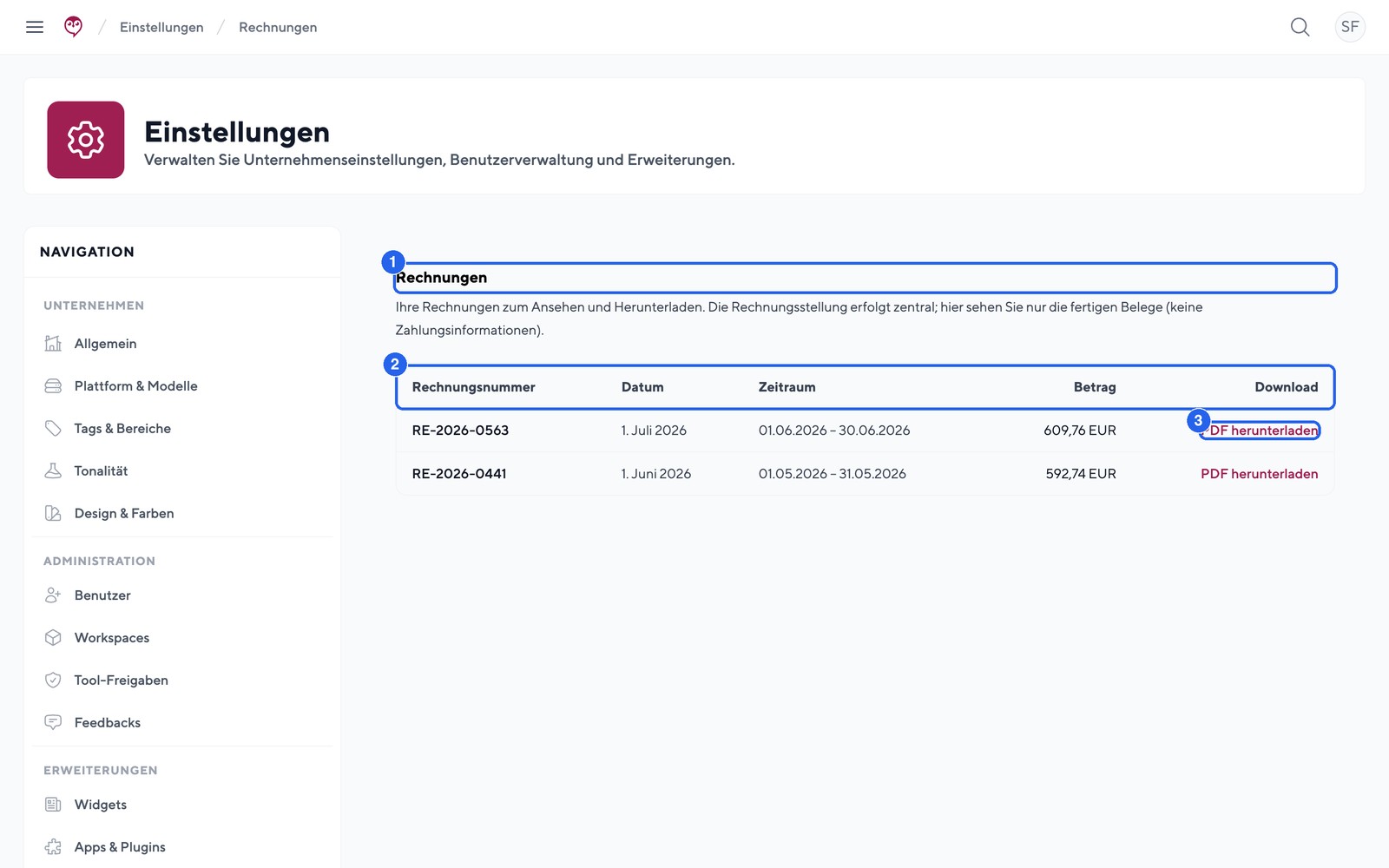The width and height of the screenshot is (1389, 868).
Task: Click invoice number RE-2026-0563
Action: (460, 431)
